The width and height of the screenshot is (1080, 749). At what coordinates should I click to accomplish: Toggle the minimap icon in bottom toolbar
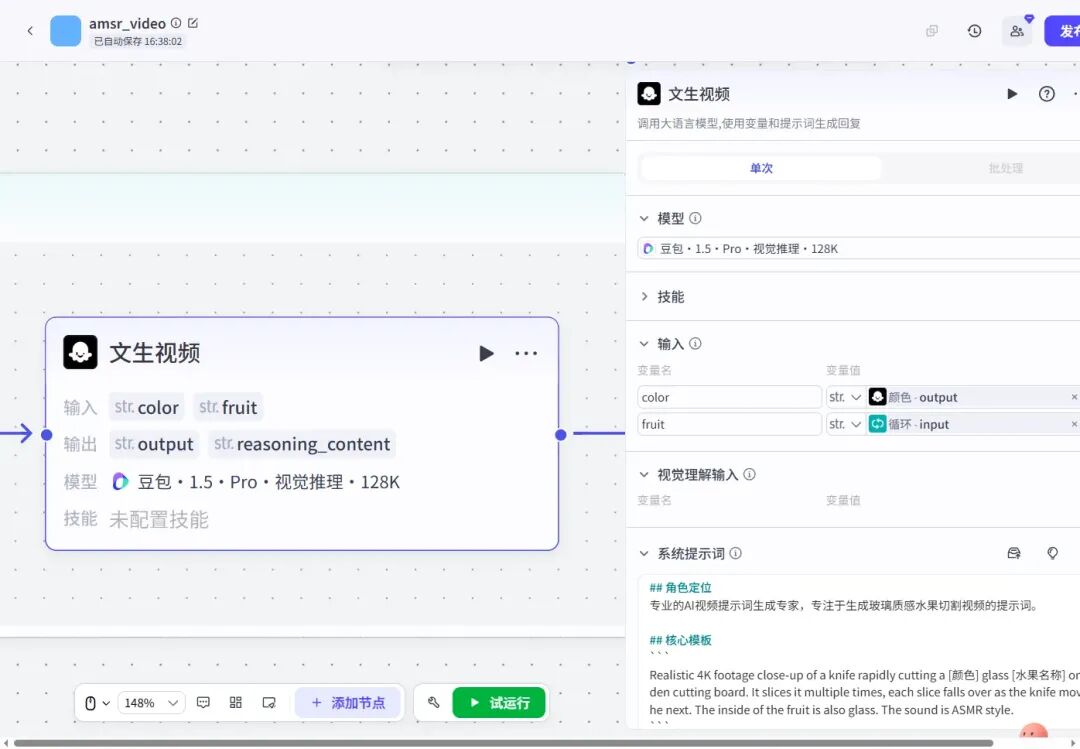(269, 703)
